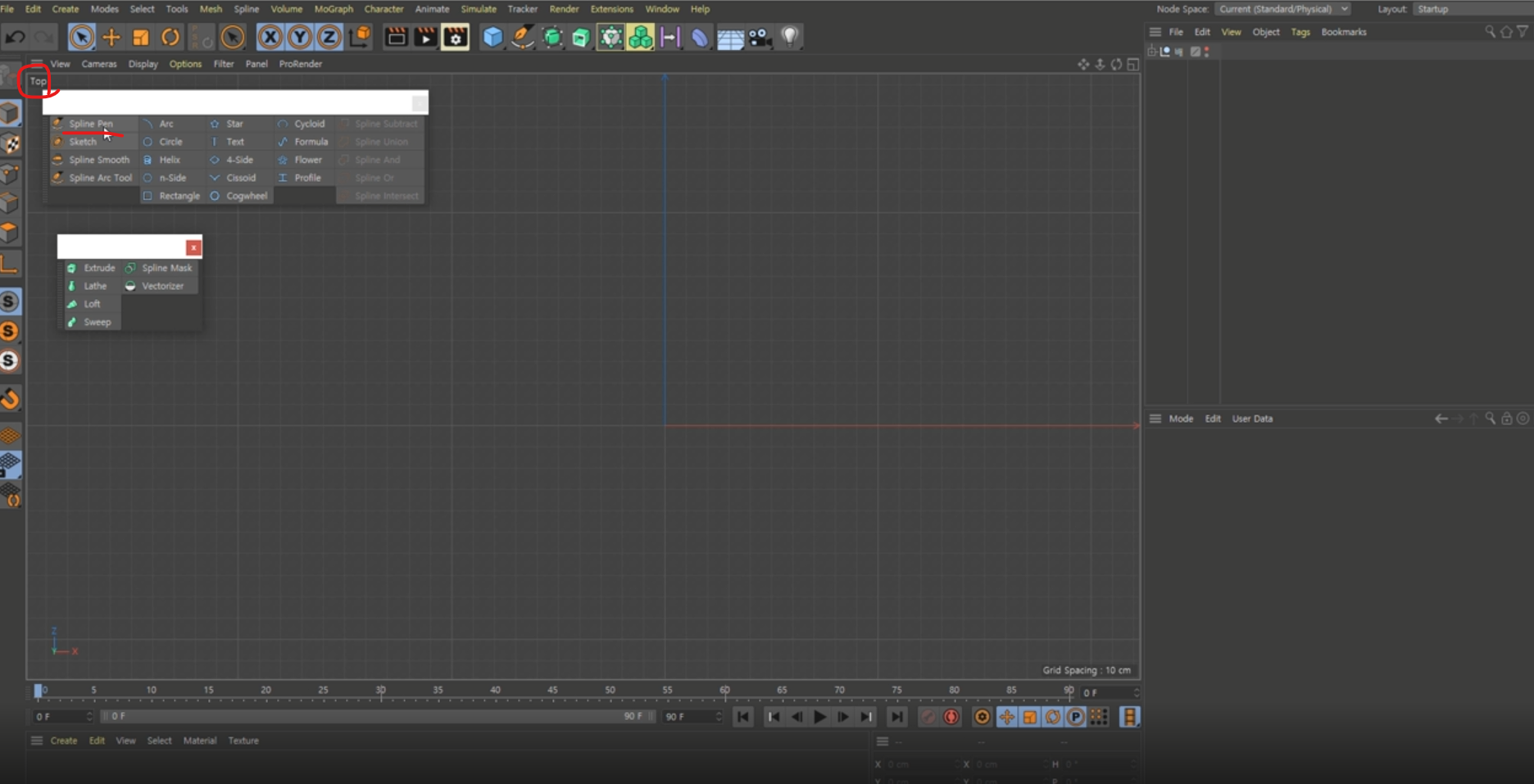Open the Render menu
The height and width of the screenshot is (784, 1534).
click(x=564, y=9)
